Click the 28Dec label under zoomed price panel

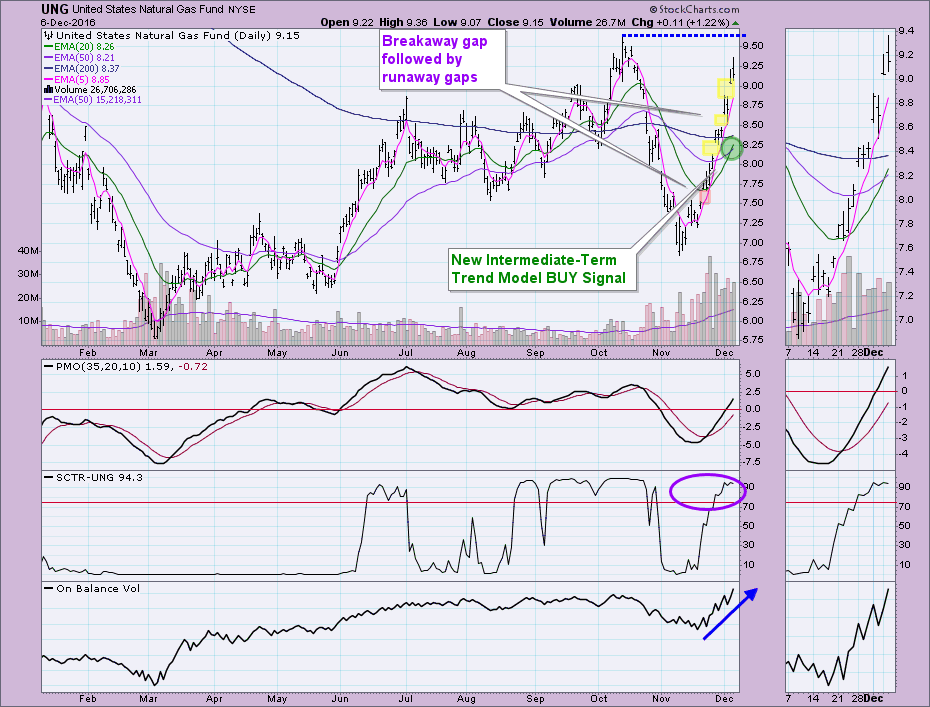click(867, 352)
